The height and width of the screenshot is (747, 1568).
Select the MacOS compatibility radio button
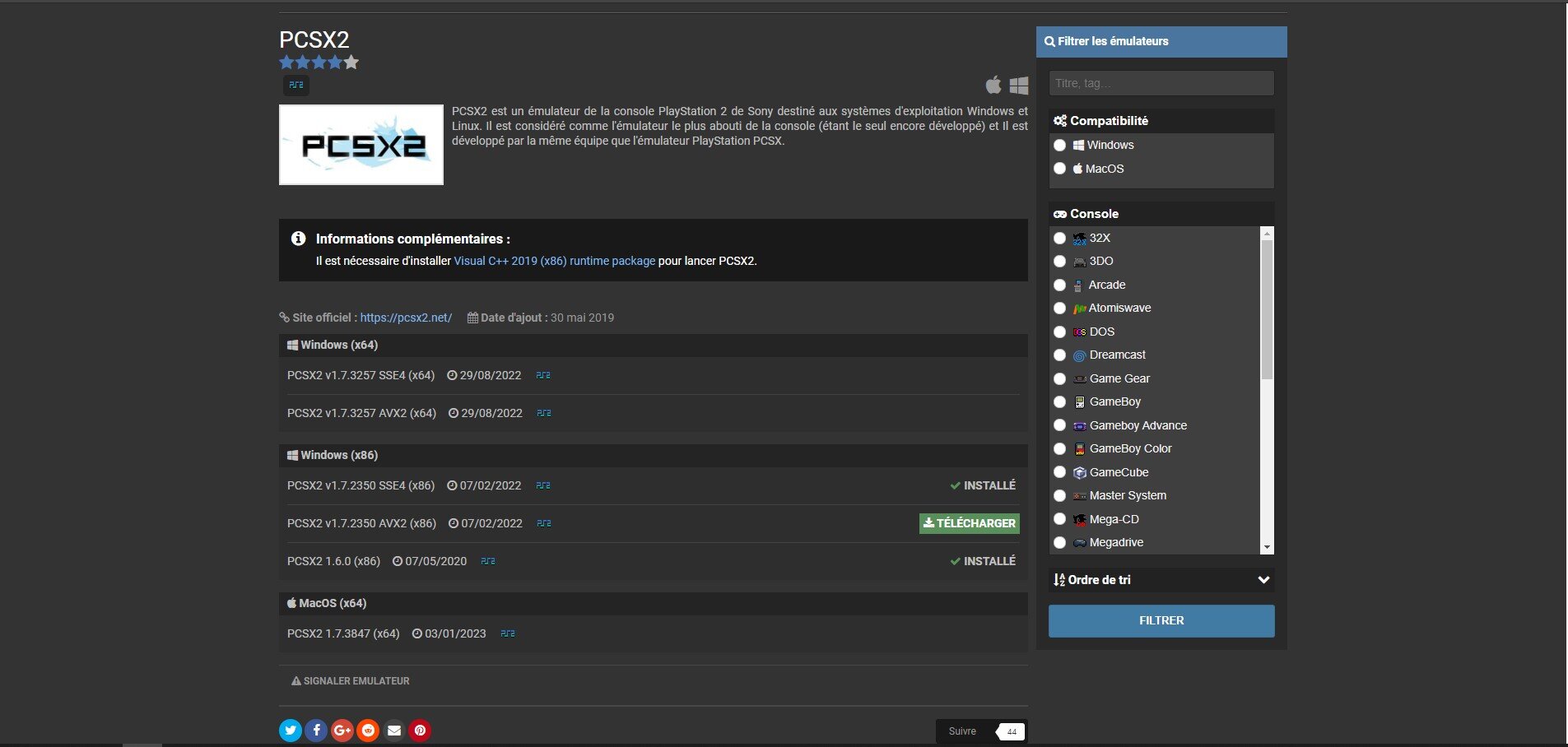[1059, 169]
